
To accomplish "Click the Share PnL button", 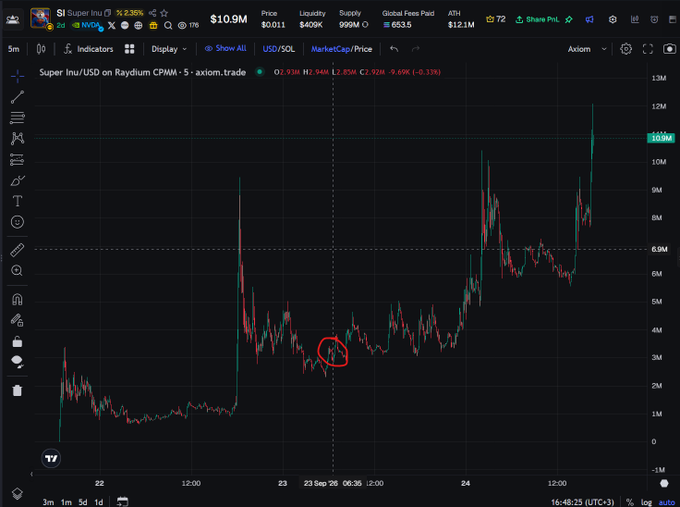I will click(537, 19).
